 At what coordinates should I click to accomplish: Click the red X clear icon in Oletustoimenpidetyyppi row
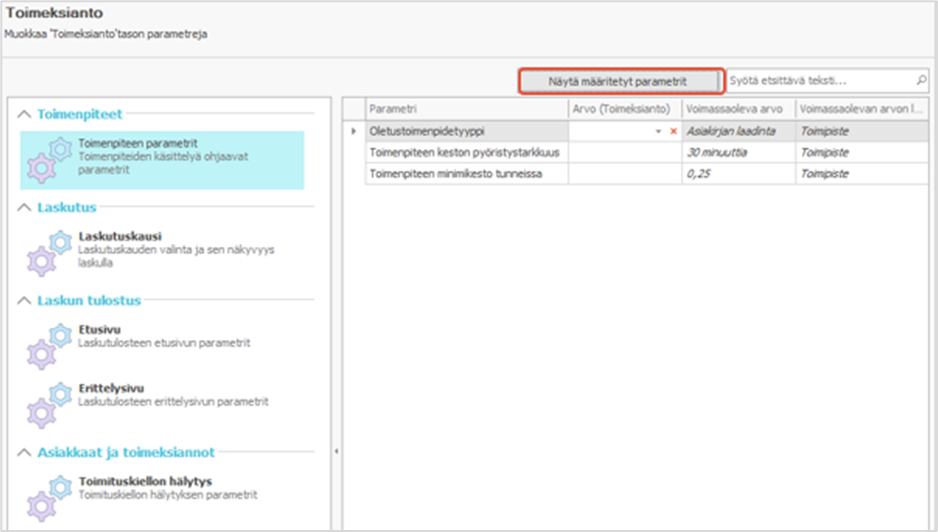pos(673,131)
